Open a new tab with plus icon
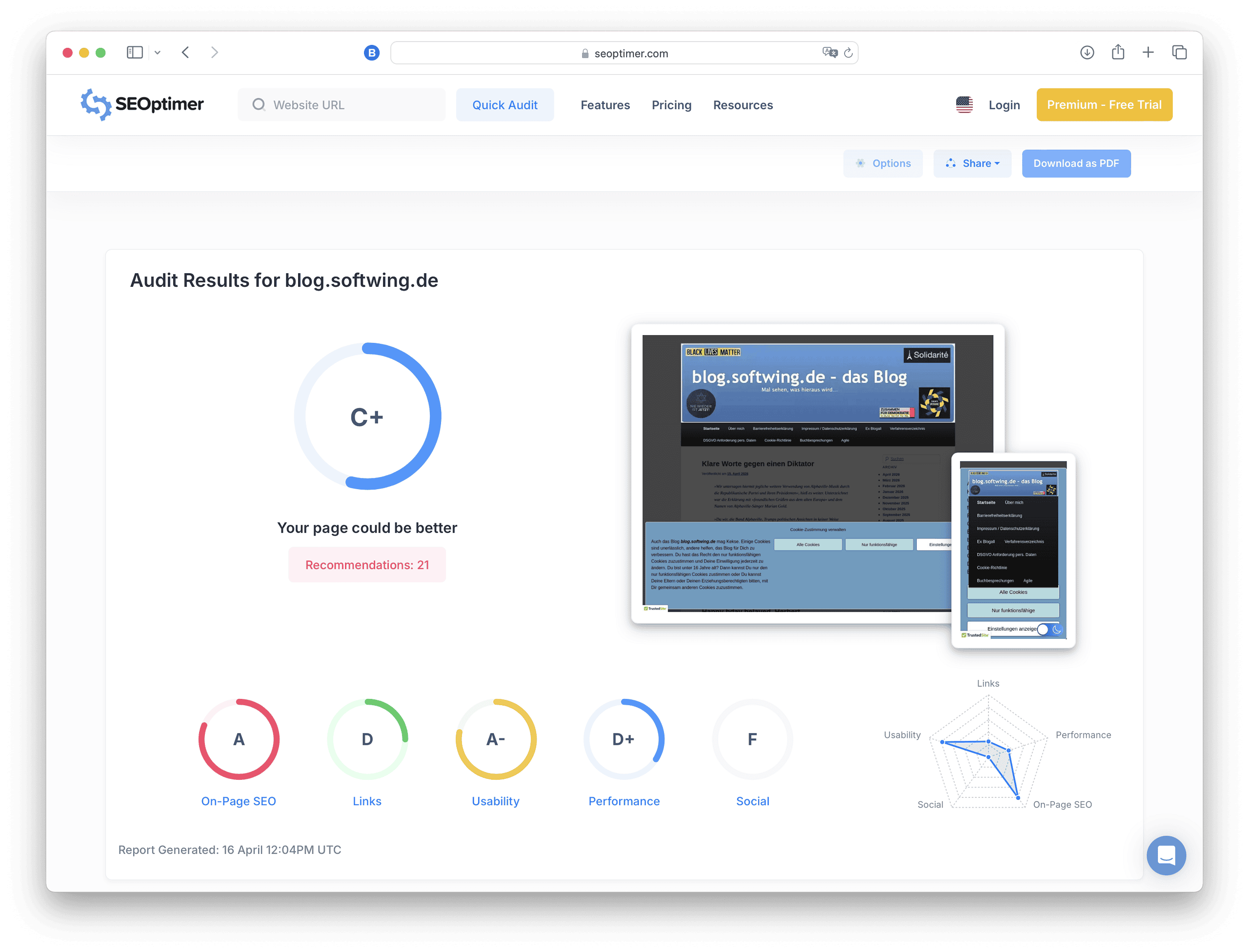Screen dimensions: 1249x952 (x=1148, y=53)
